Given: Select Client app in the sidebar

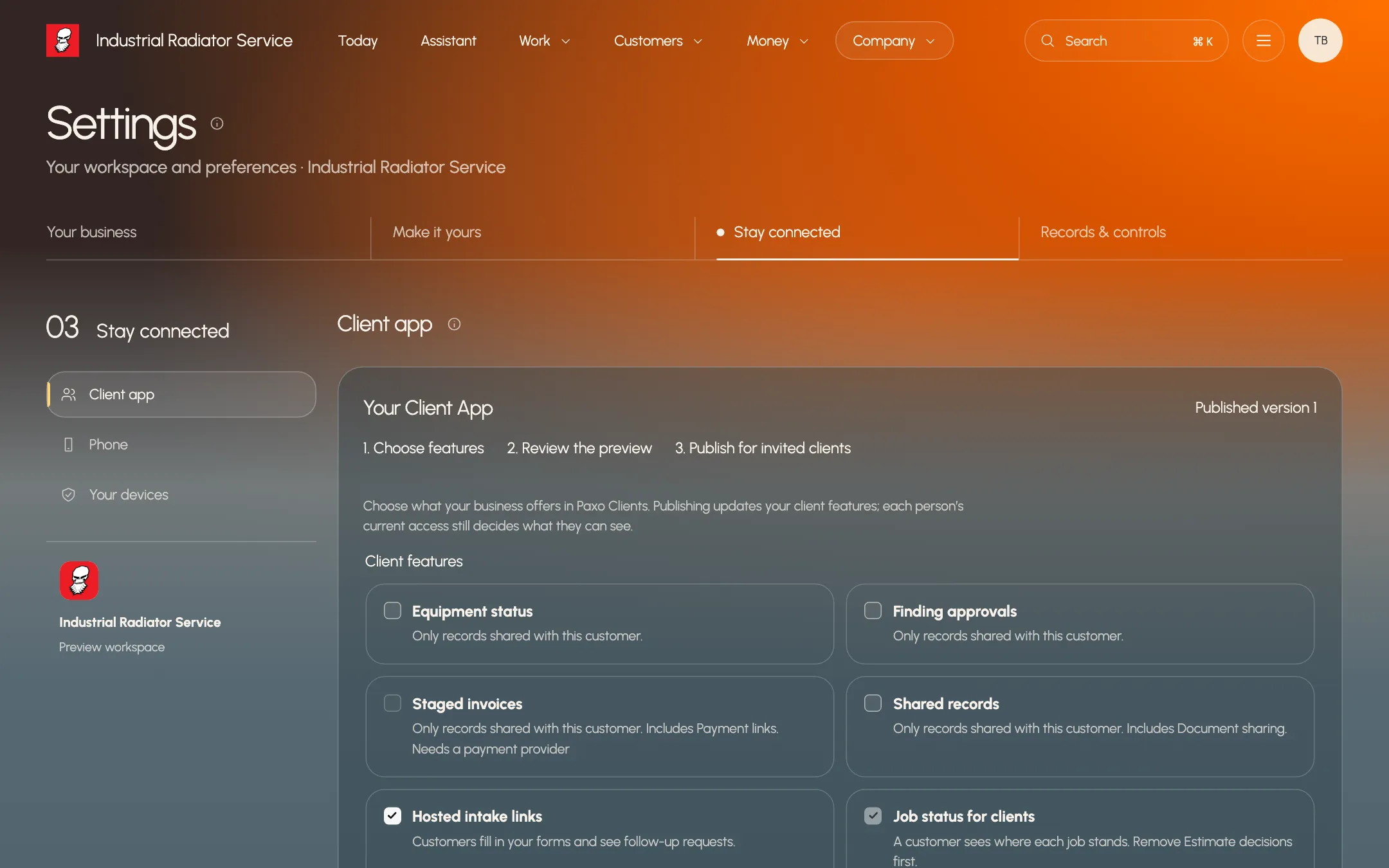Looking at the screenshot, I should (181, 395).
